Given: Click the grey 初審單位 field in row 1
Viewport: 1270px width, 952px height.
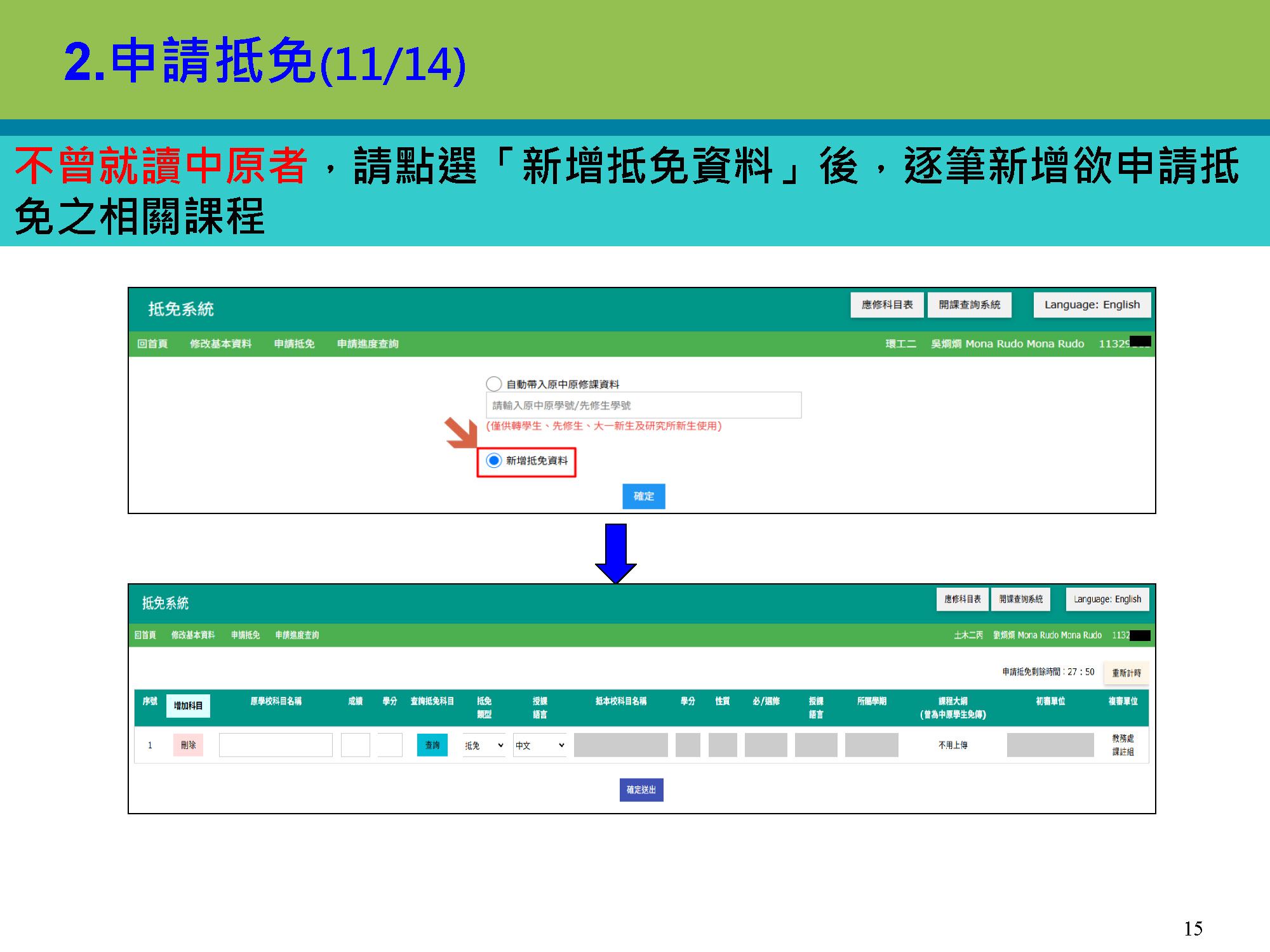Looking at the screenshot, I should pyautogui.click(x=1050, y=745).
